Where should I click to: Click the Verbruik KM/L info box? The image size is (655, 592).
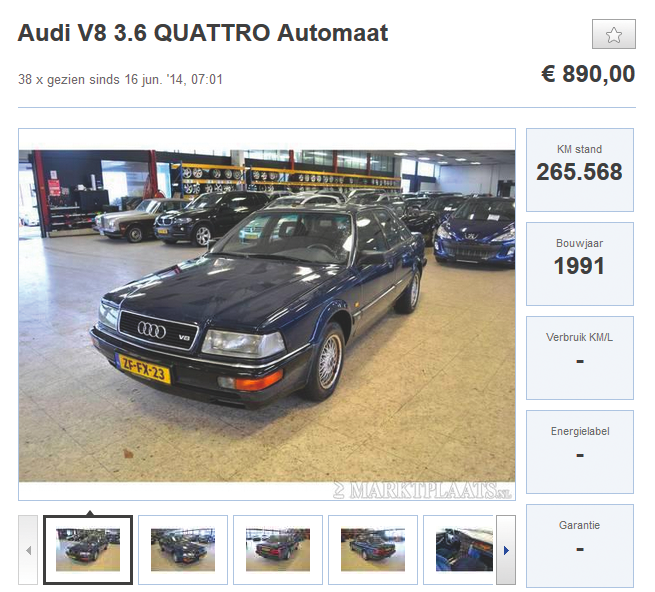(579, 358)
